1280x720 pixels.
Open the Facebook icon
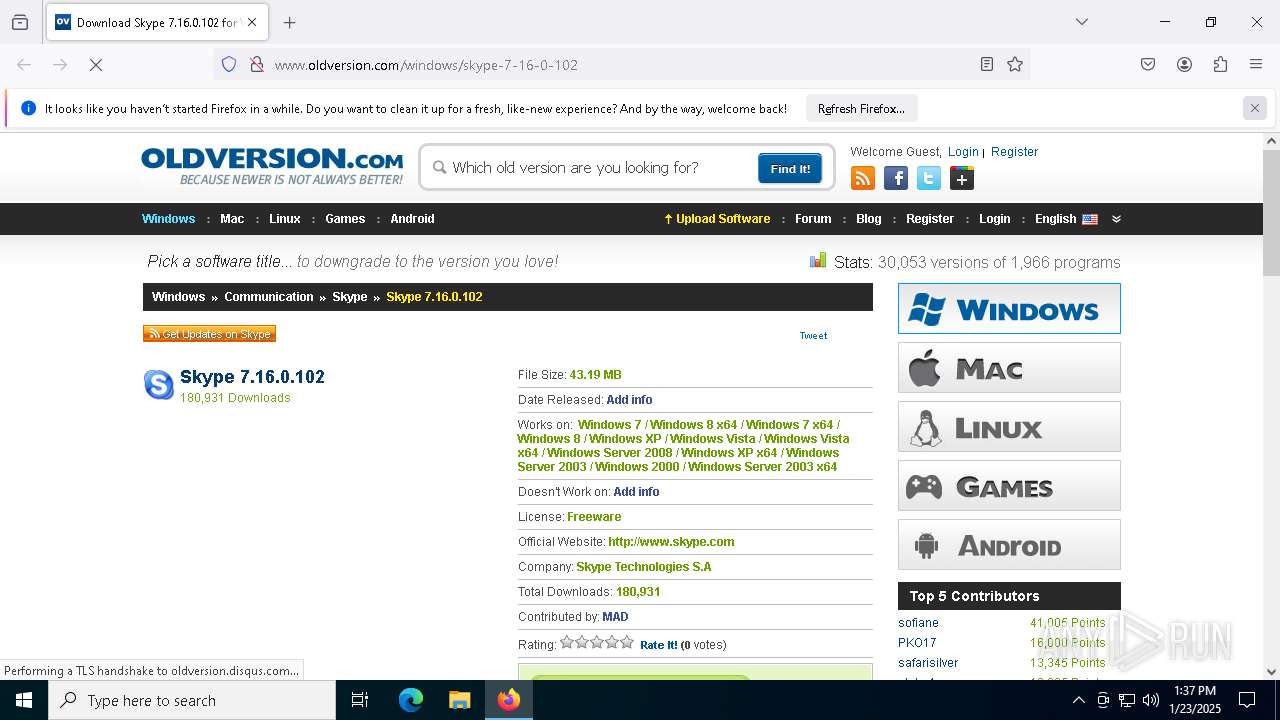(x=896, y=179)
